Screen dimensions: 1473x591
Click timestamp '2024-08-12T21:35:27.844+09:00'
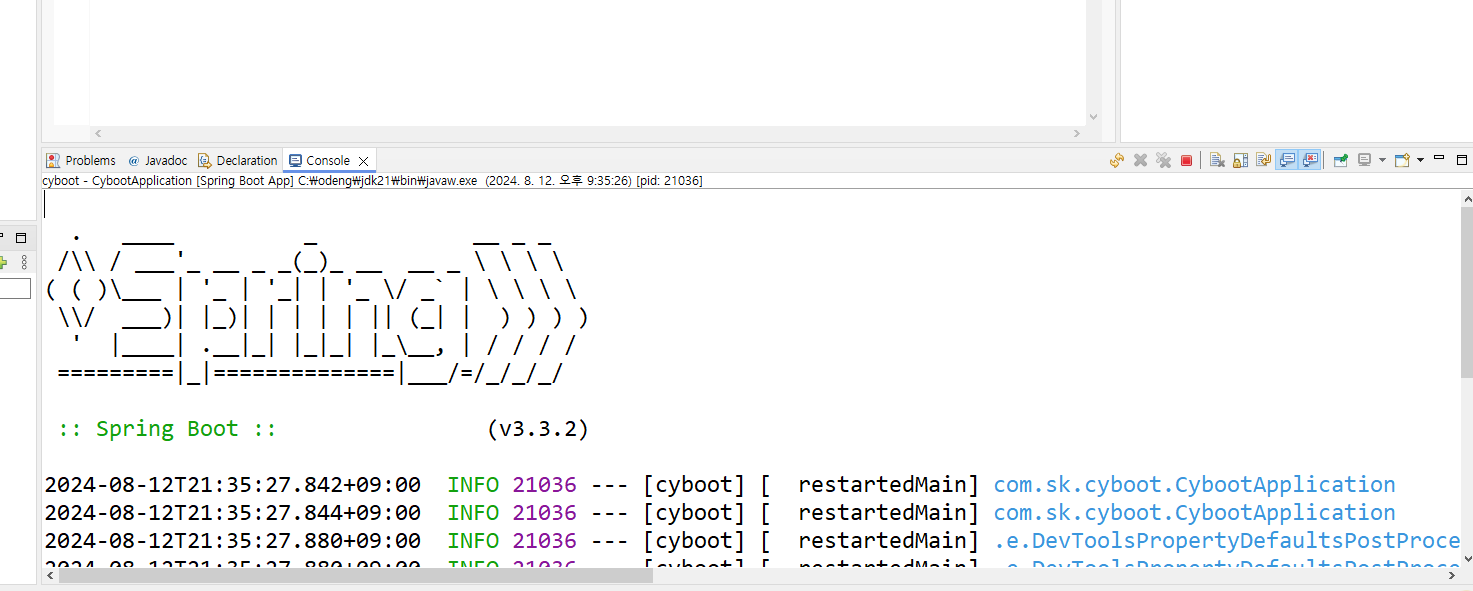[232, 513]
